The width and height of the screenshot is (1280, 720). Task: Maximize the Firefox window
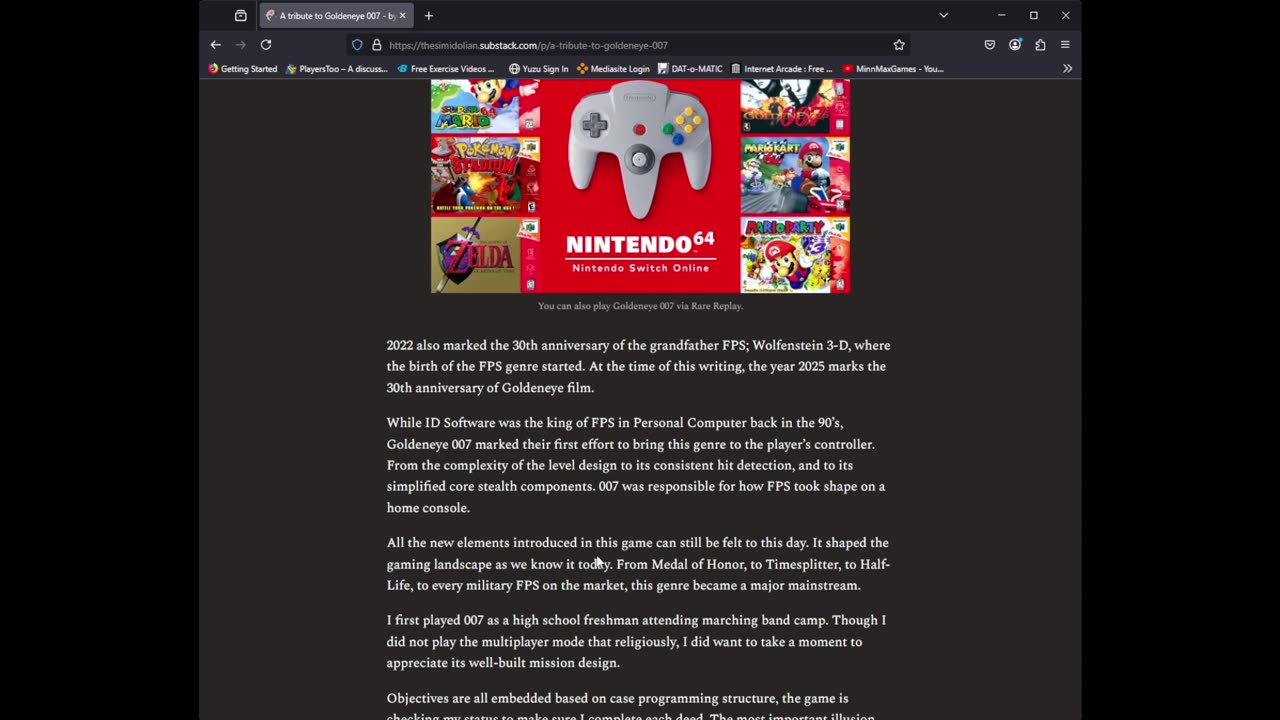point(1033,16)
